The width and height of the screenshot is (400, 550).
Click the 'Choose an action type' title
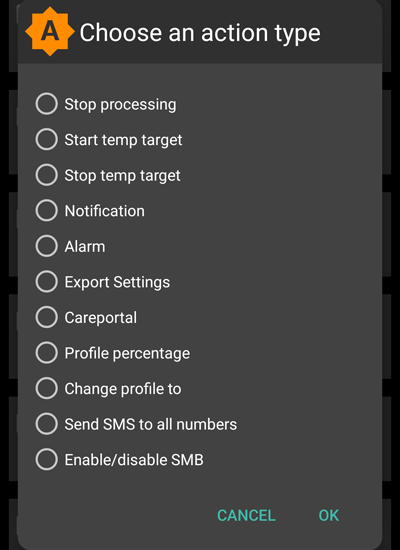pyautogui.click(x=200, y=33)
